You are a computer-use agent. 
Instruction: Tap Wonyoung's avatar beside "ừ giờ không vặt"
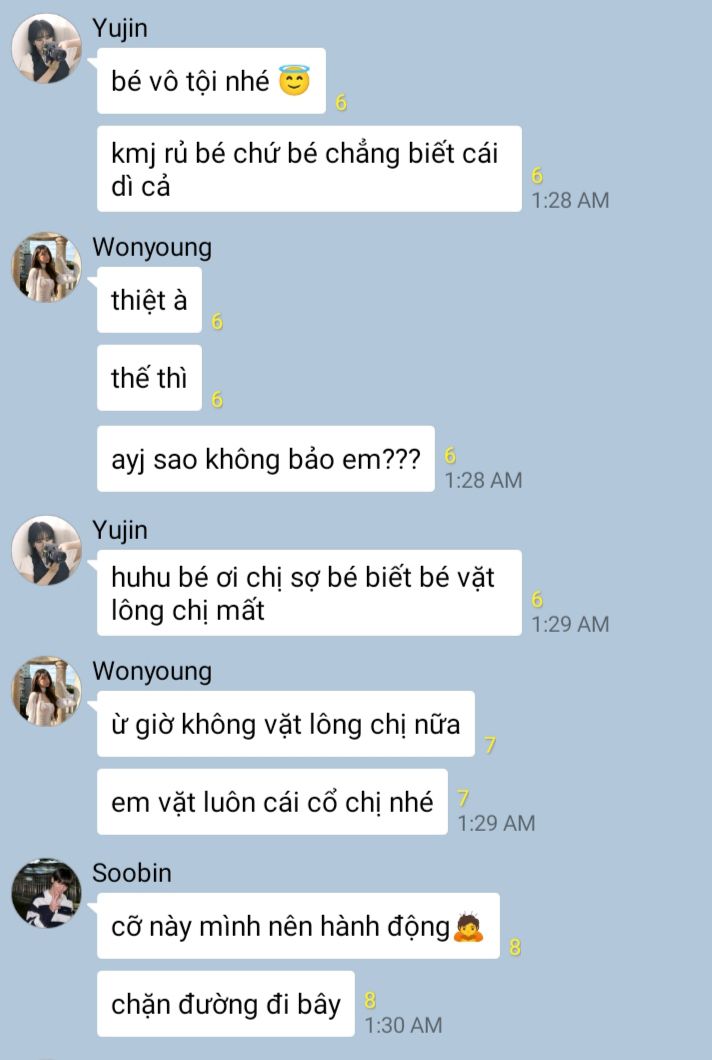coord(47,691)
